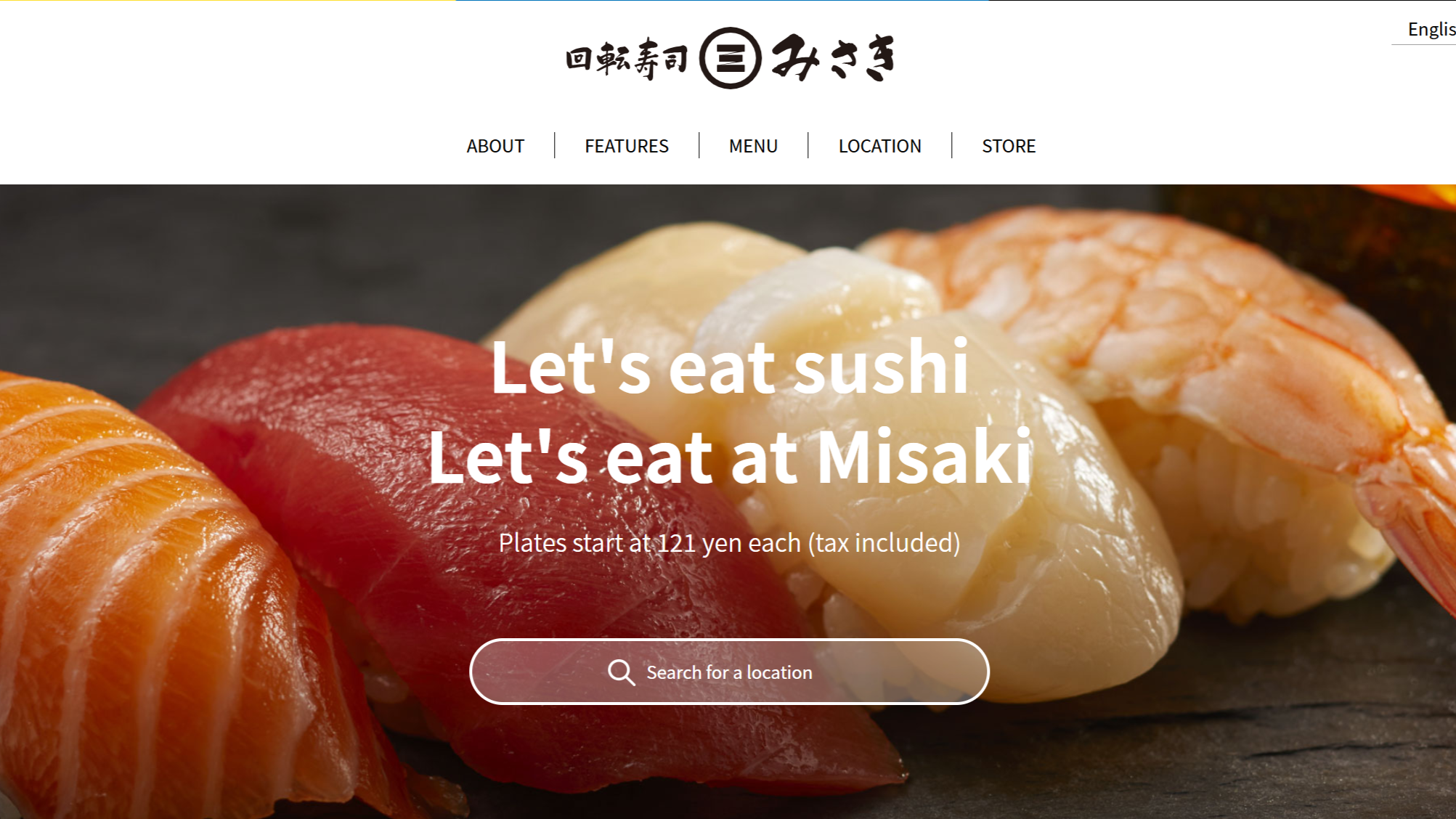This screenshot has height=819, width=1456.
Task: Select LOCATION in the navigation bar
Action: click(879, 146)
